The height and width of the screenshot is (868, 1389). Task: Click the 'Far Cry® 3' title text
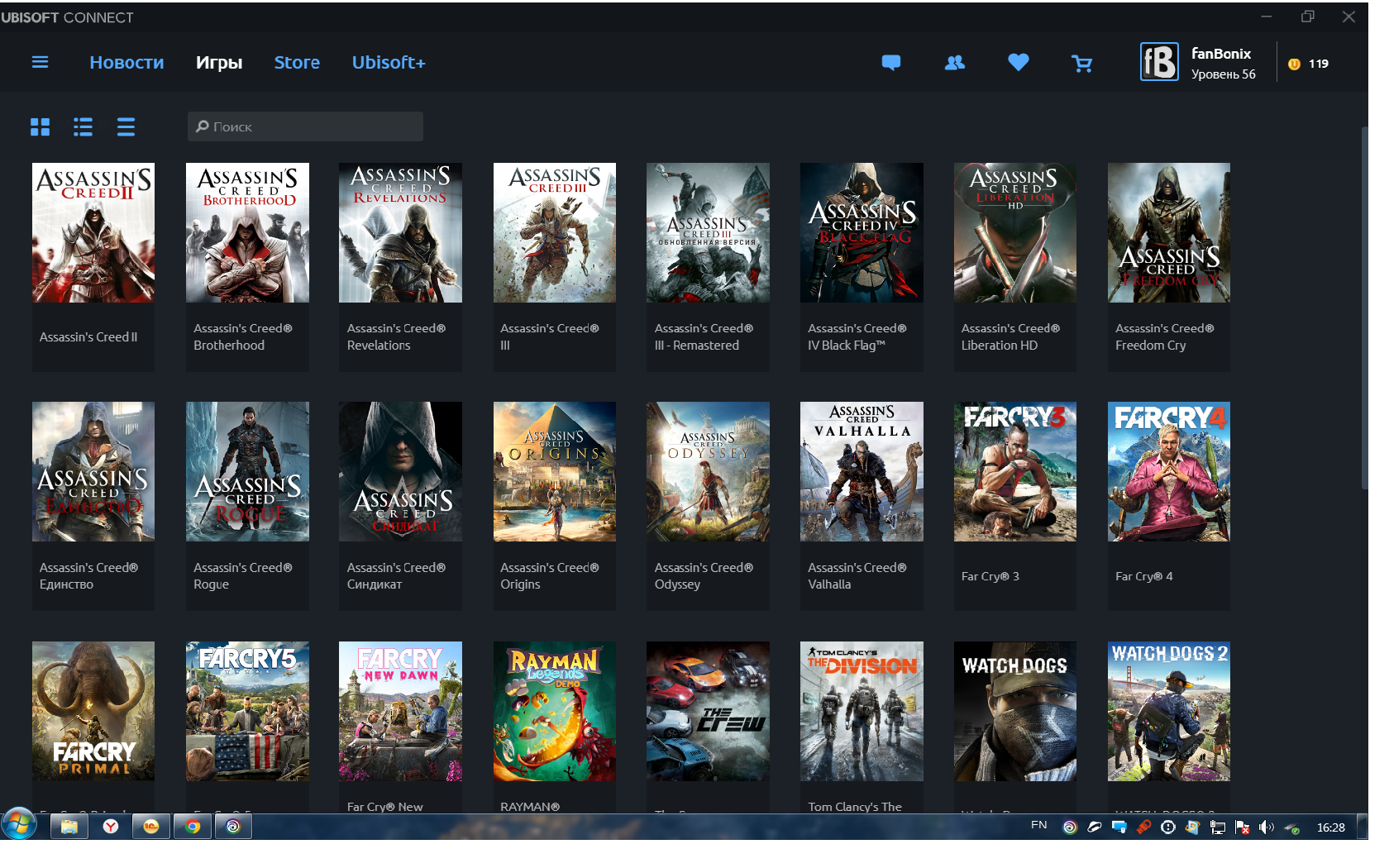tap(990, 576)
